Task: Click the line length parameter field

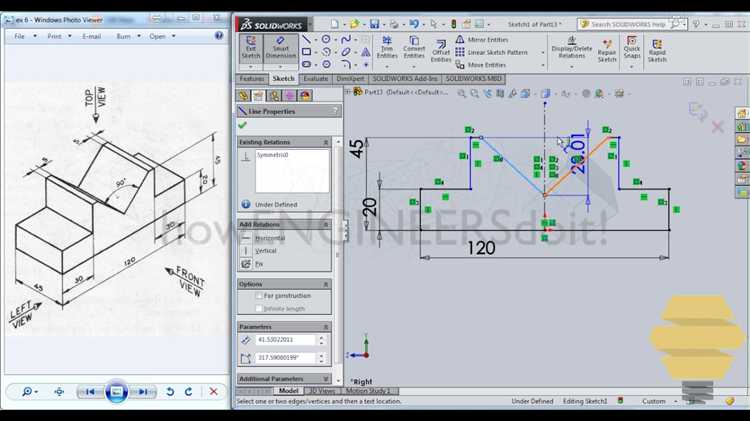Action: click(x=286, y=340)
